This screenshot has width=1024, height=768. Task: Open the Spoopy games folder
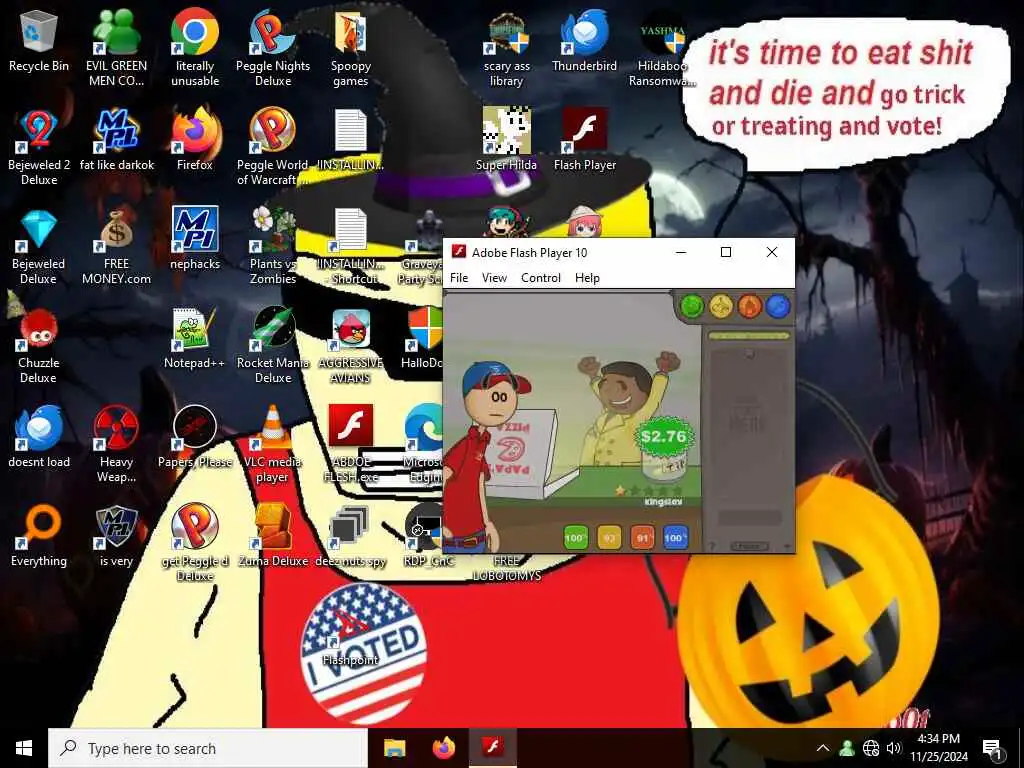351,47
